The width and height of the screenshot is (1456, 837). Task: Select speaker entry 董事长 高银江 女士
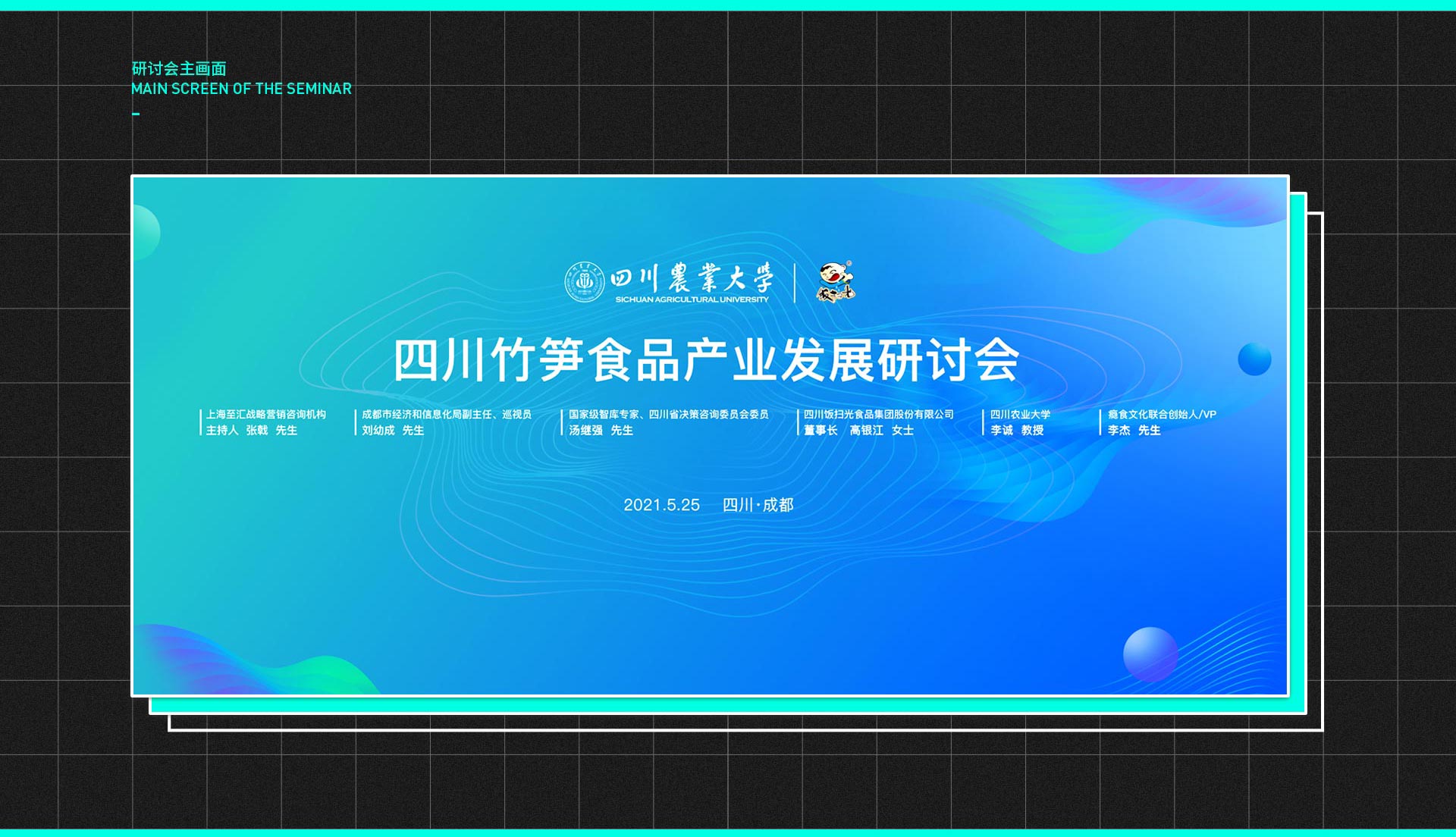858,430
